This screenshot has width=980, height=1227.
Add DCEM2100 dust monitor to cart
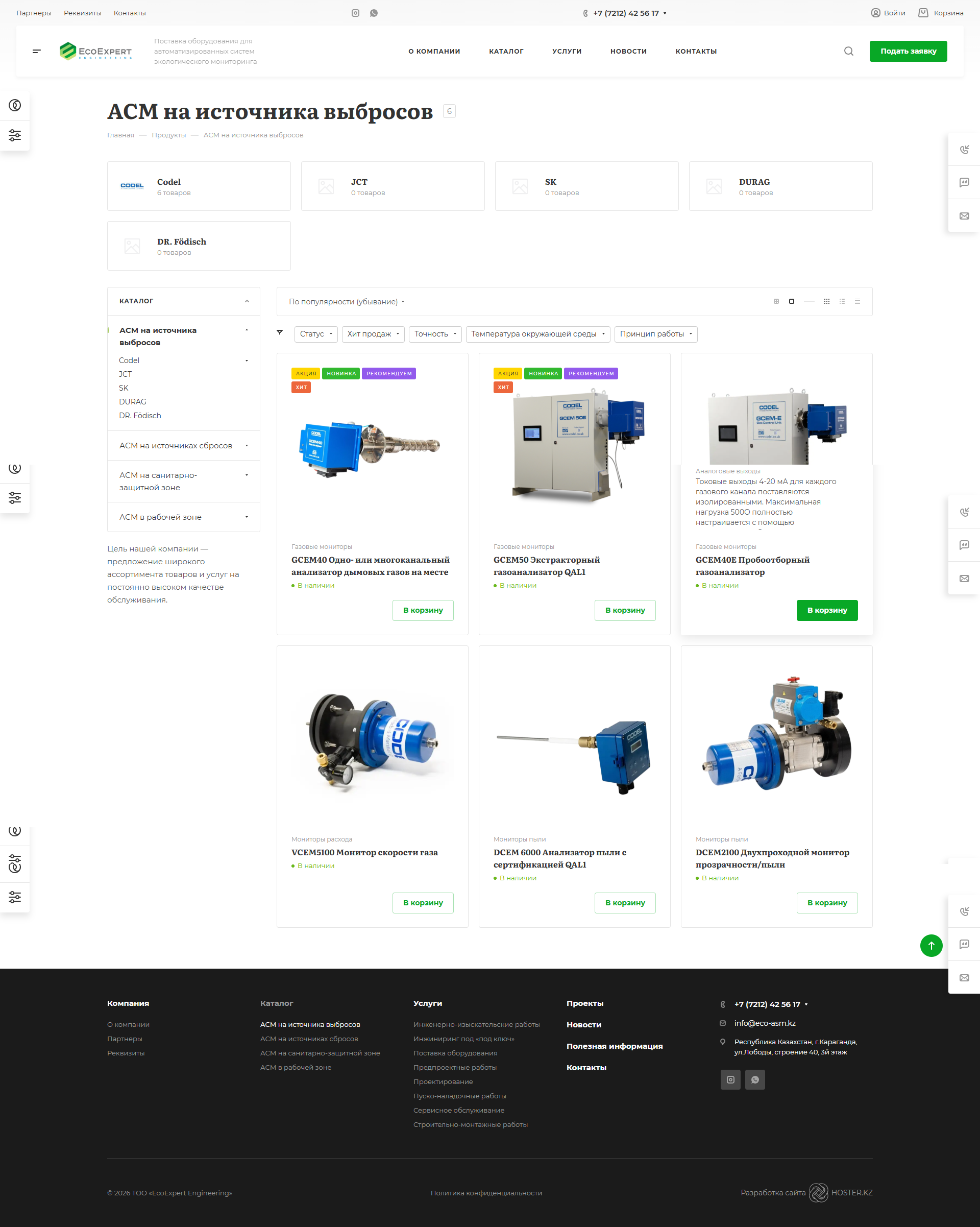(827, 903)
